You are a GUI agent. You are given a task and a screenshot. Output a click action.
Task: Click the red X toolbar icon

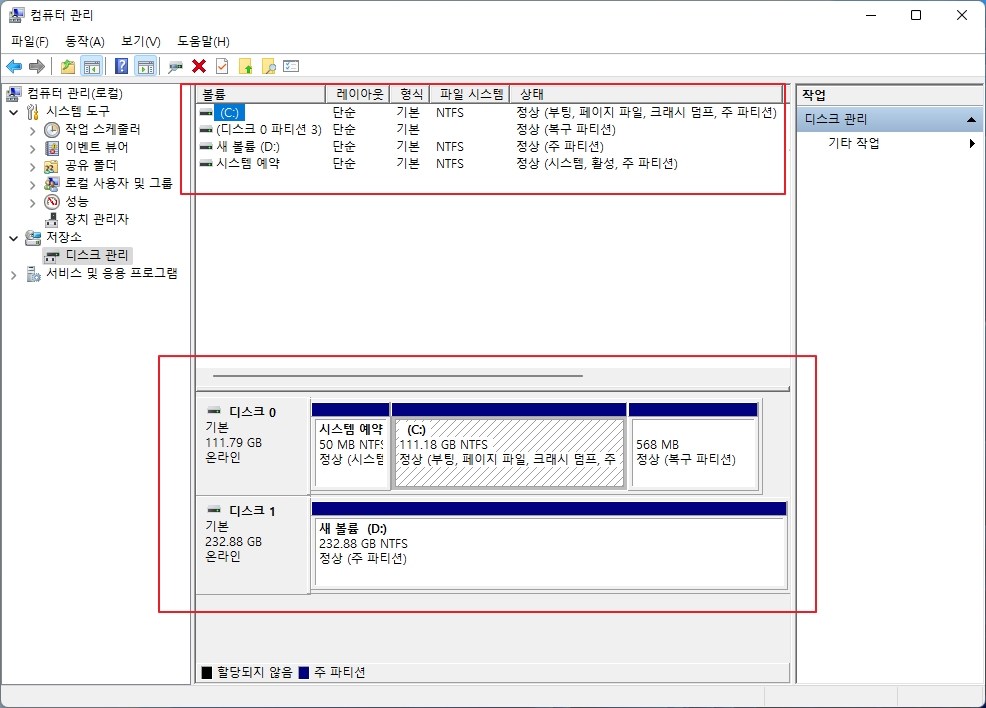[198, 66]
